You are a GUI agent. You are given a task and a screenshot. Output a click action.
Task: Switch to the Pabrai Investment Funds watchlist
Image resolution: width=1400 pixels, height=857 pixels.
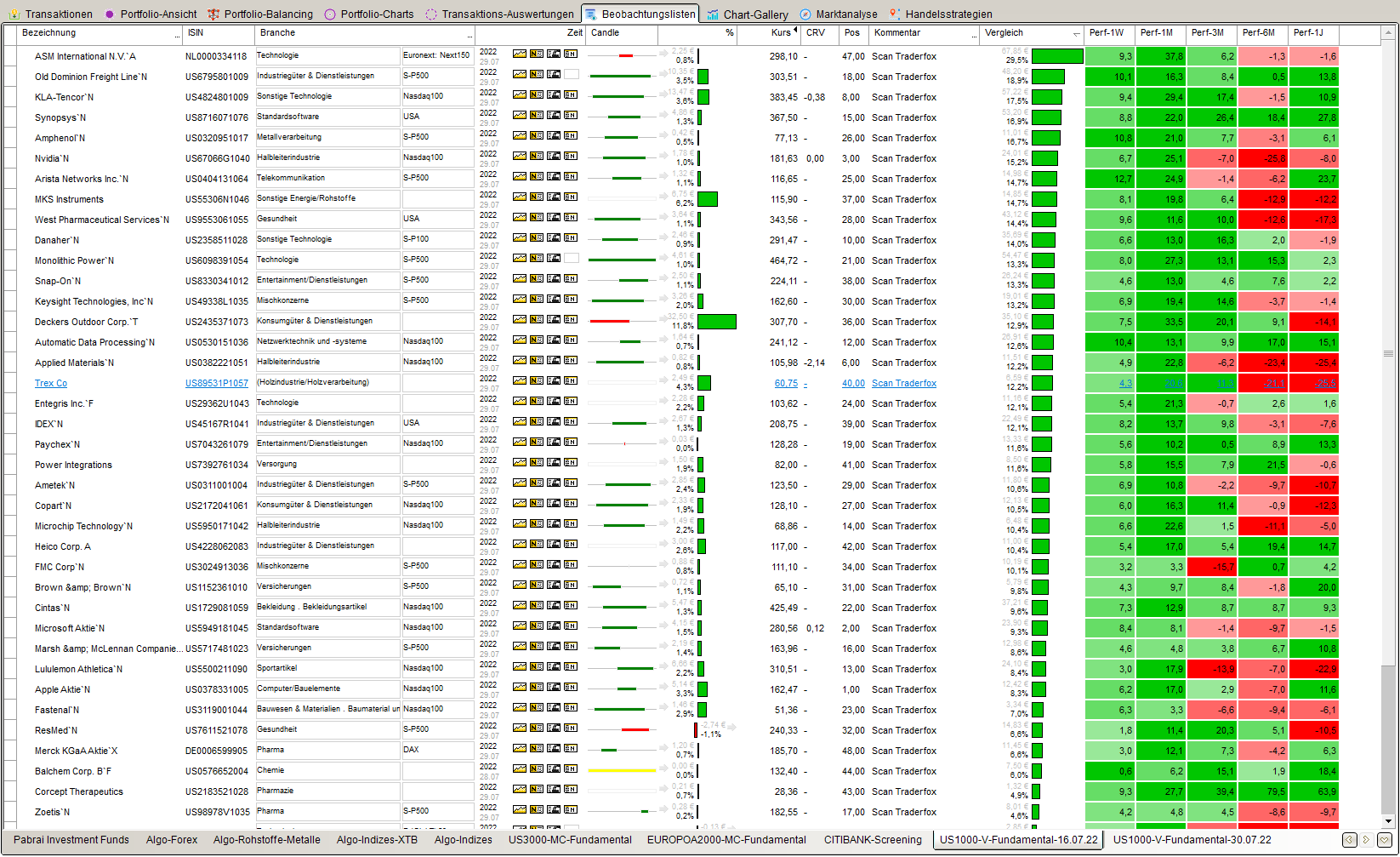pyautogui.click(x=71, y=840)
